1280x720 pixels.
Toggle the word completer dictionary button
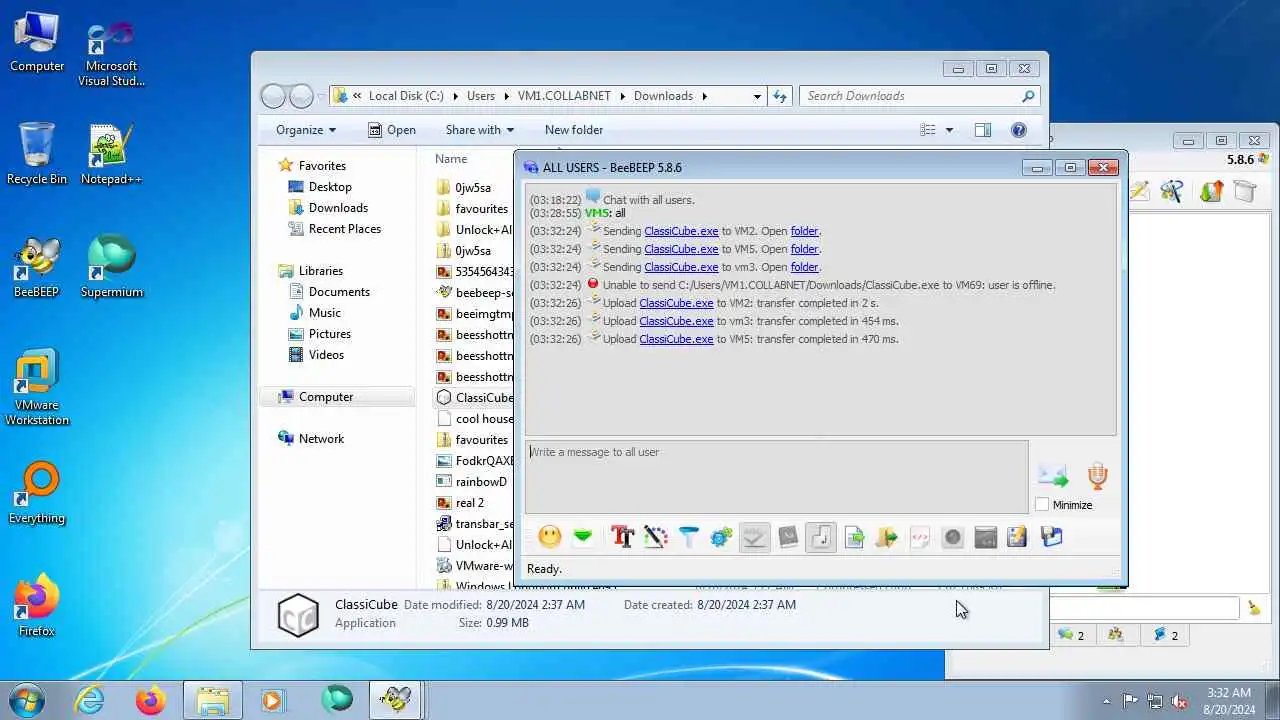(788, 537)
